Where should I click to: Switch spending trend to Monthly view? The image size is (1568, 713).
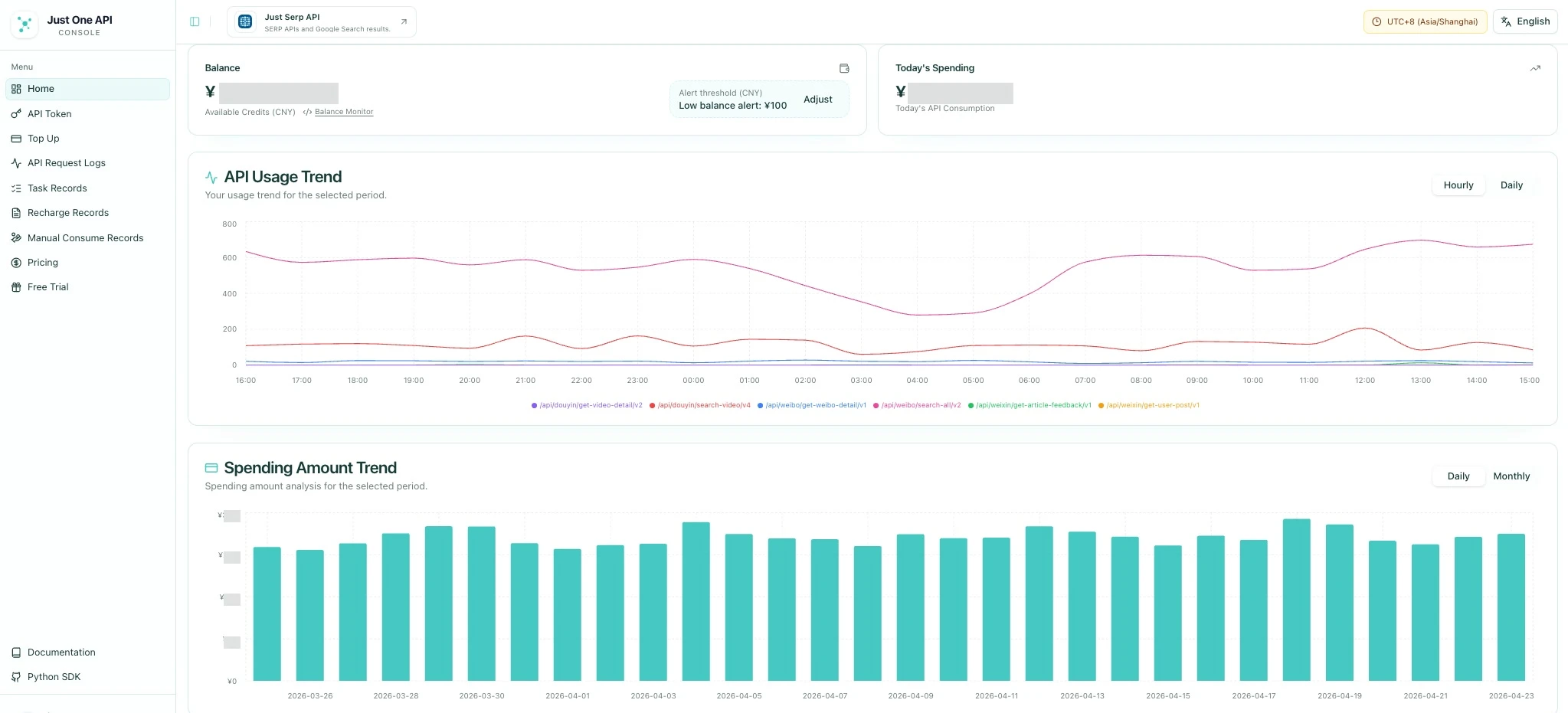(x=1511, y=476)
